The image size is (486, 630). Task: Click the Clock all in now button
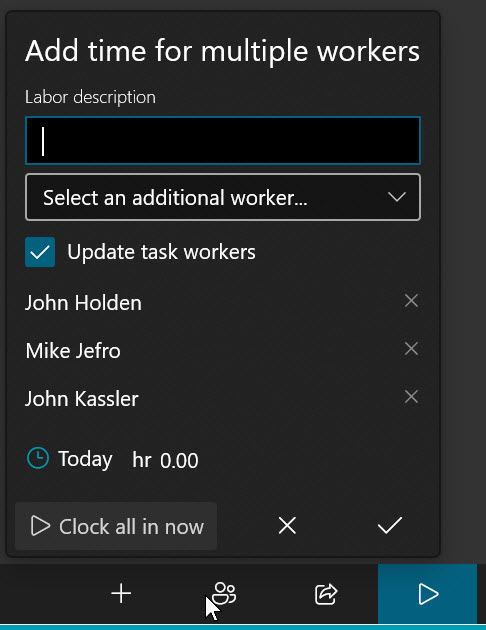click(116, 526)
